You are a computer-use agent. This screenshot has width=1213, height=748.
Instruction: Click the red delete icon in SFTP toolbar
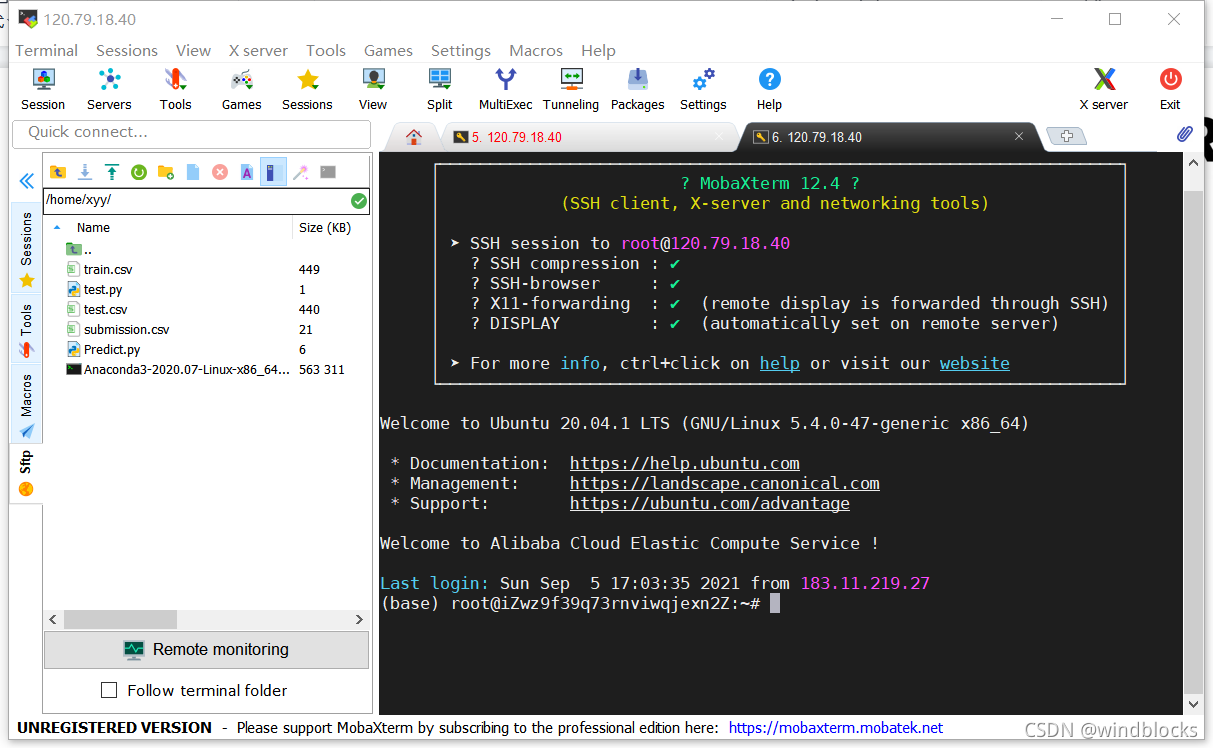220,172
